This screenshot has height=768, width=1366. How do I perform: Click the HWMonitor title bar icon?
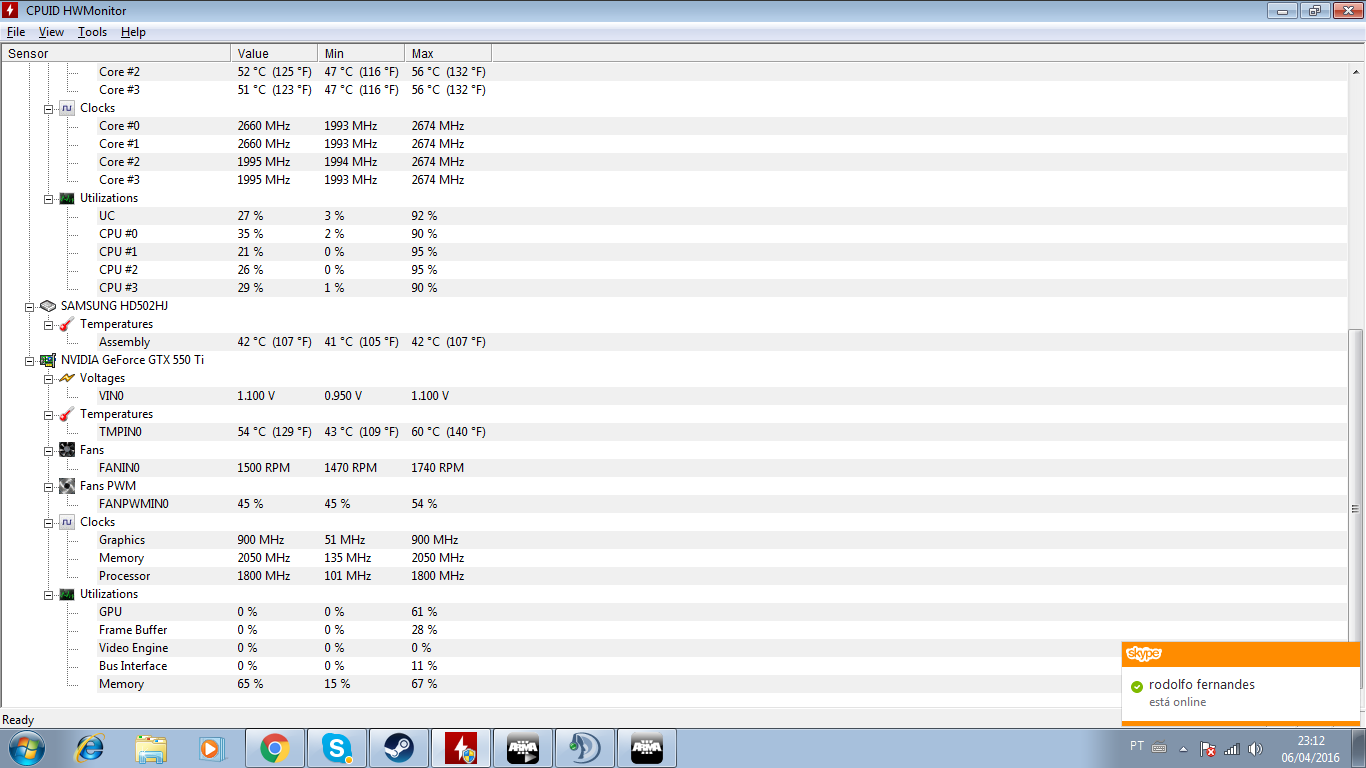12,11
